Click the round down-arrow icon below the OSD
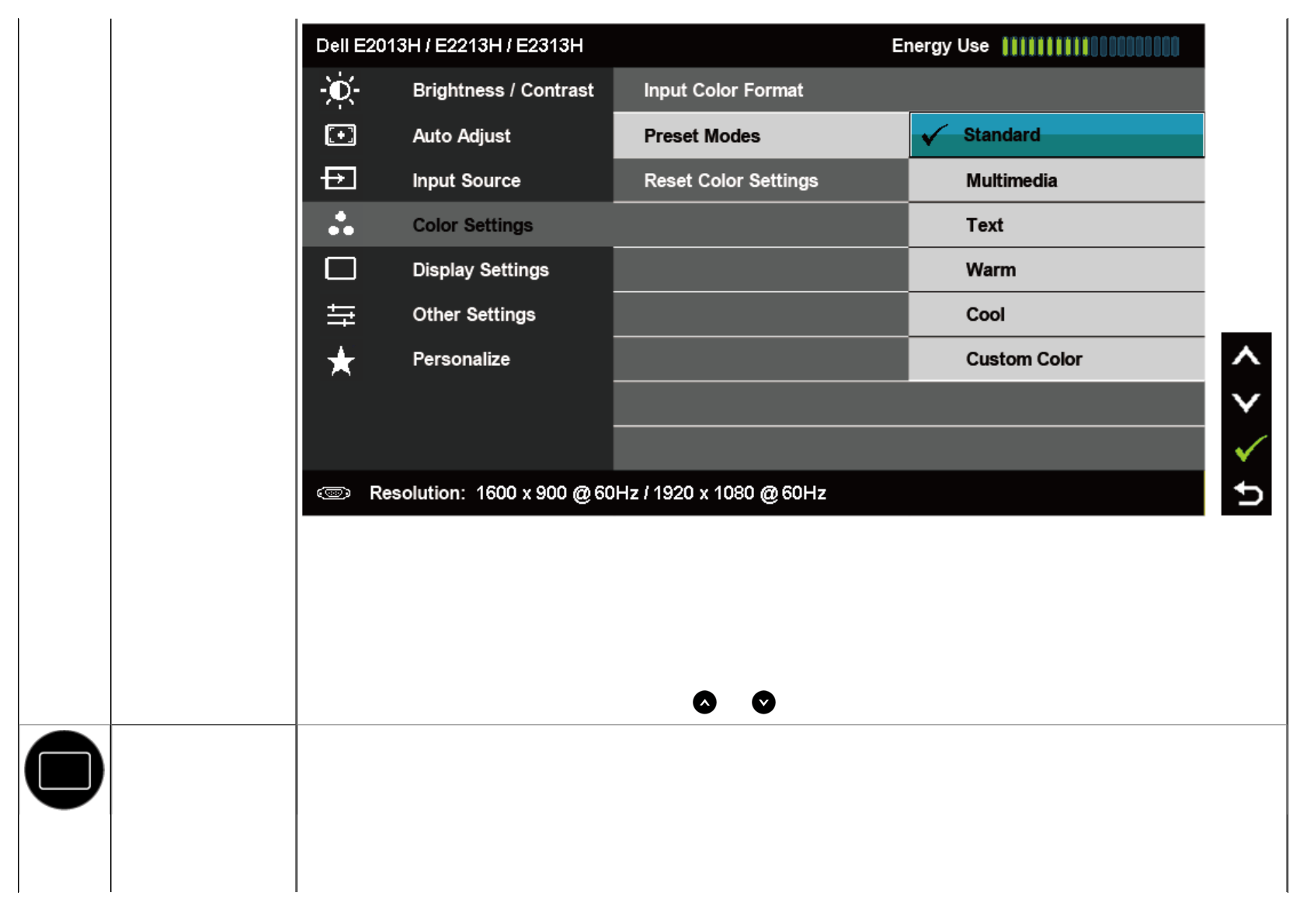The width and height of the screenshot is (1307, 924). [x=763, y=703]
